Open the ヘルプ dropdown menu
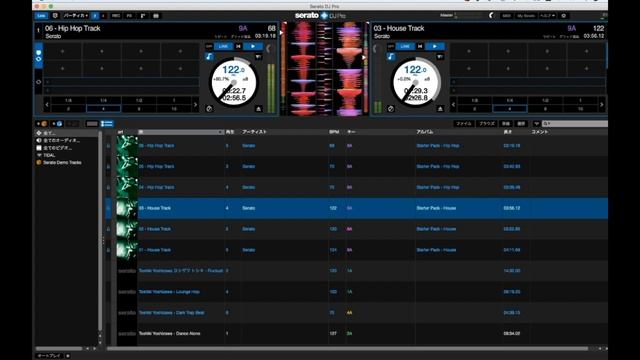640x360 pixels. point(547,16)
